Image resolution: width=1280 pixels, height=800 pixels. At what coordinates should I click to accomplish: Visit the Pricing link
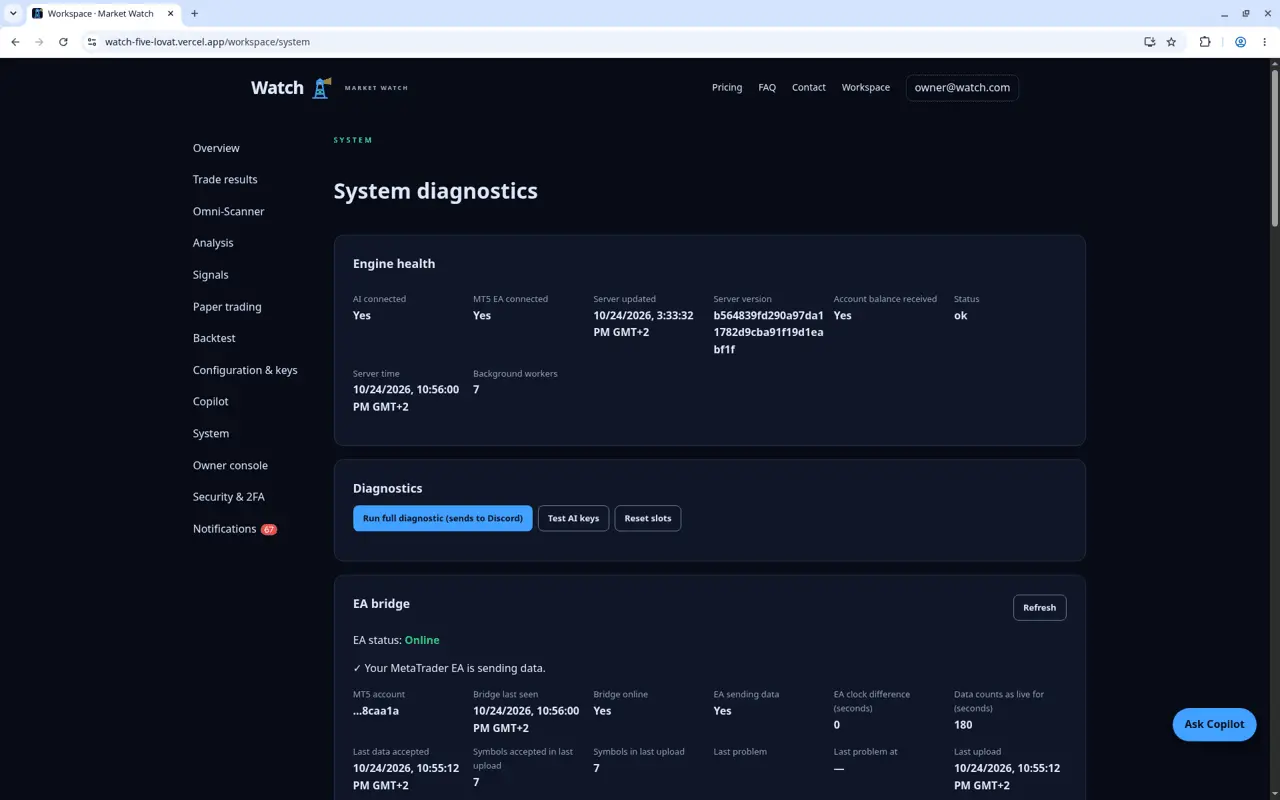tap(727, 88)
